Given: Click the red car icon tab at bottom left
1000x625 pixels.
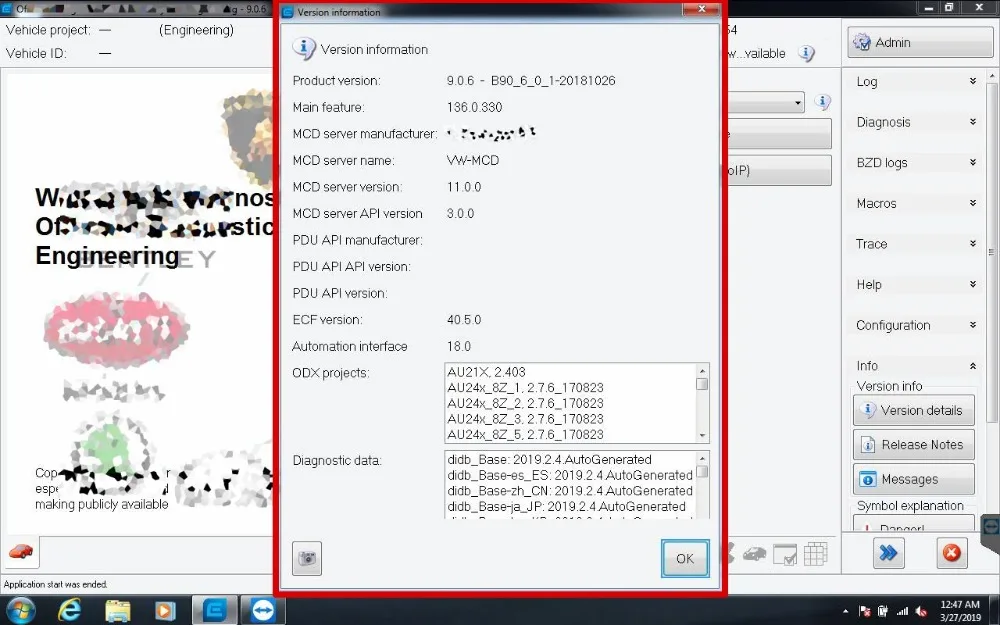Looking at the screenshot, I should [x=20, y=552].
